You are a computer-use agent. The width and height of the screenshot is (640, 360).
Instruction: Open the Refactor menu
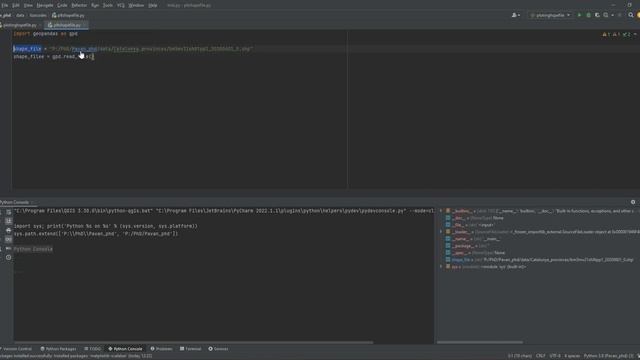[x=79, y=5]
